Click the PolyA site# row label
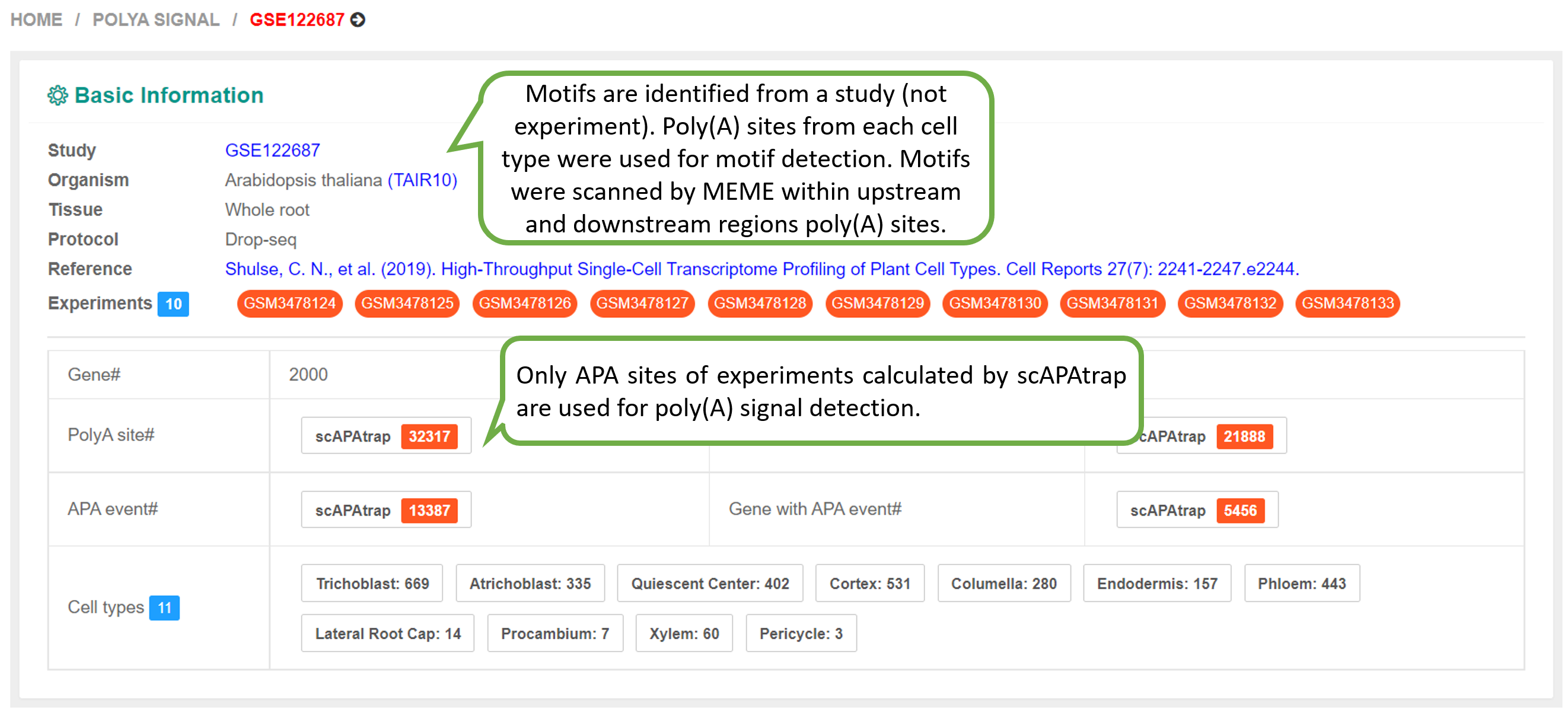This screenshot has width=1568, height=715. click(x=111, y=435)
